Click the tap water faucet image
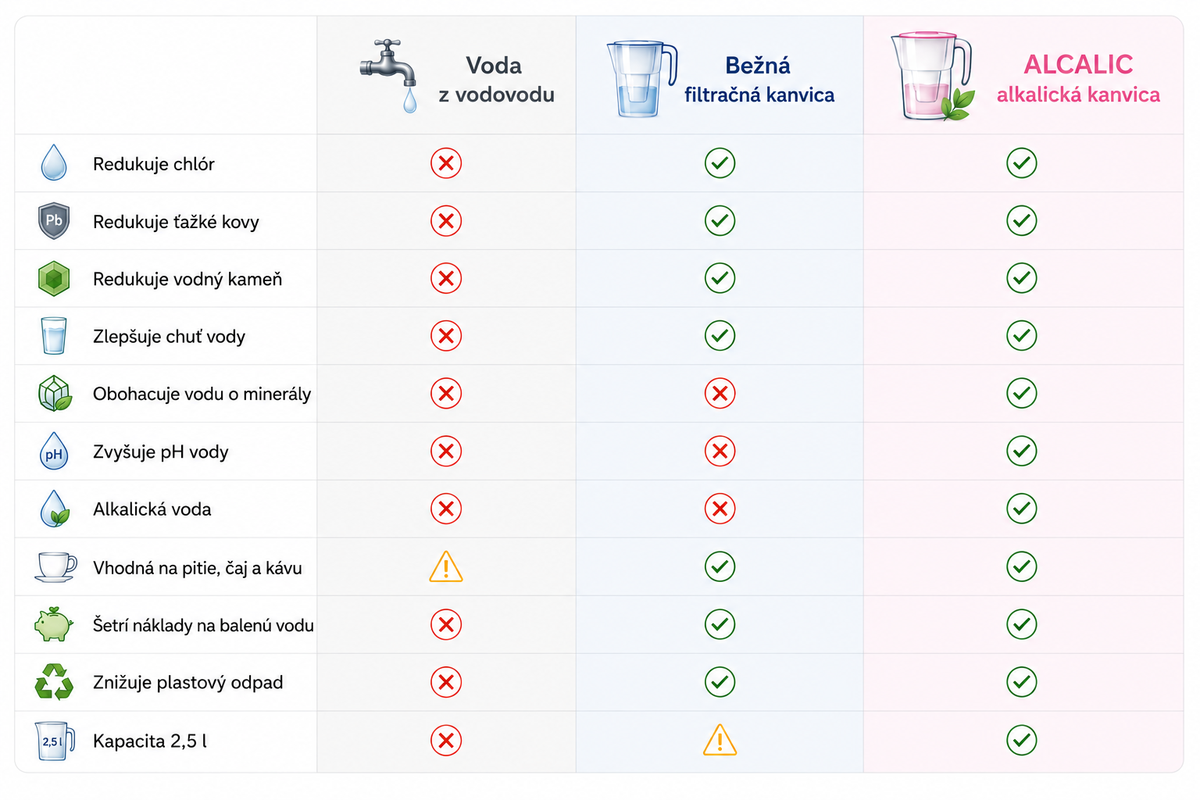The image size is (1200, 800). (391, 75)
